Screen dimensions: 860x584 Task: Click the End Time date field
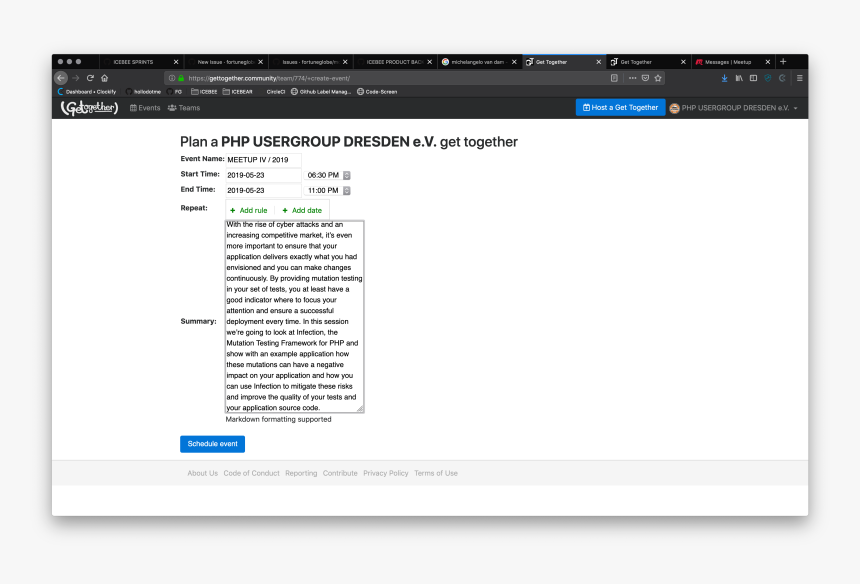[263, 190]
